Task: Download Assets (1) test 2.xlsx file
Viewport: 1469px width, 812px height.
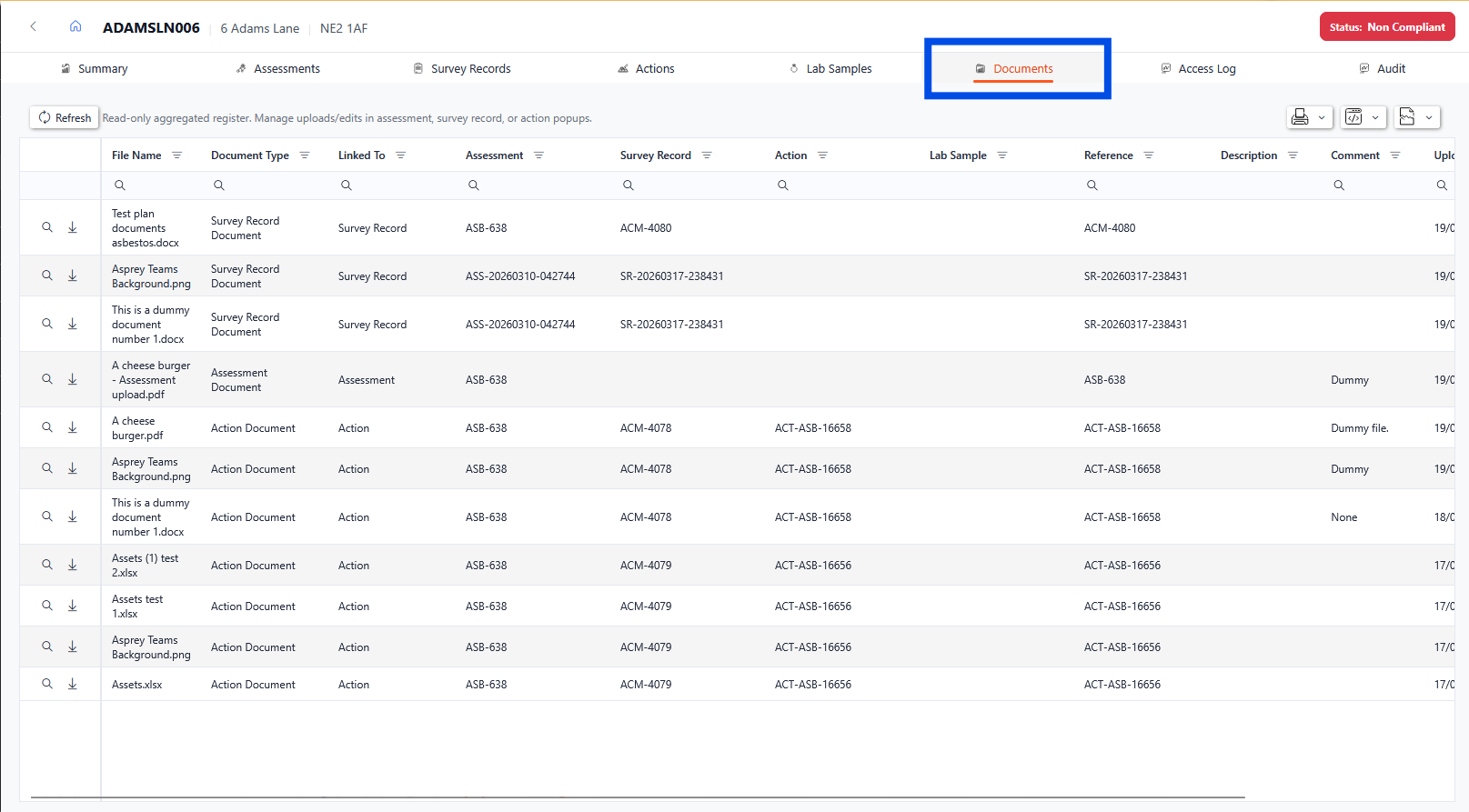Action: point(73,565)
